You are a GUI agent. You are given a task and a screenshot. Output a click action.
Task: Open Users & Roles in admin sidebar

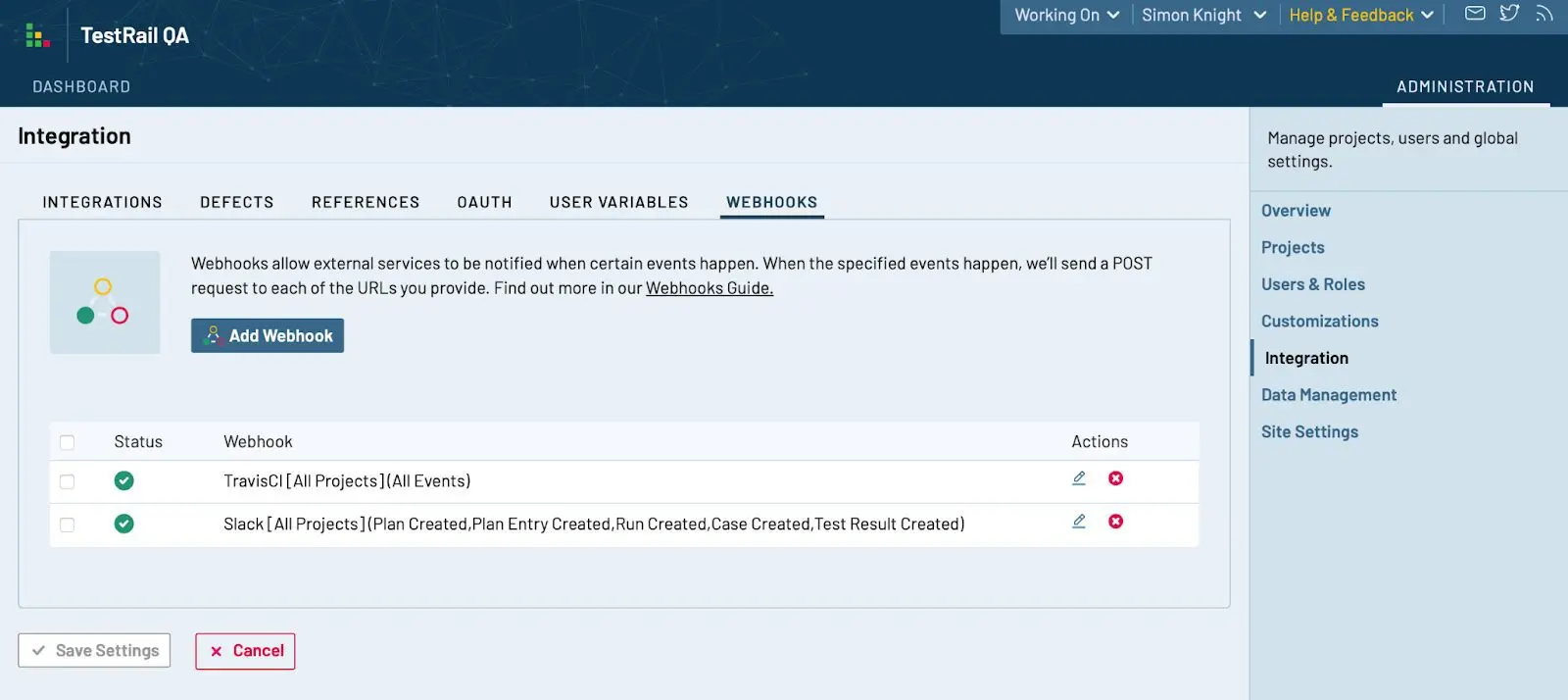coord(1313,284)
